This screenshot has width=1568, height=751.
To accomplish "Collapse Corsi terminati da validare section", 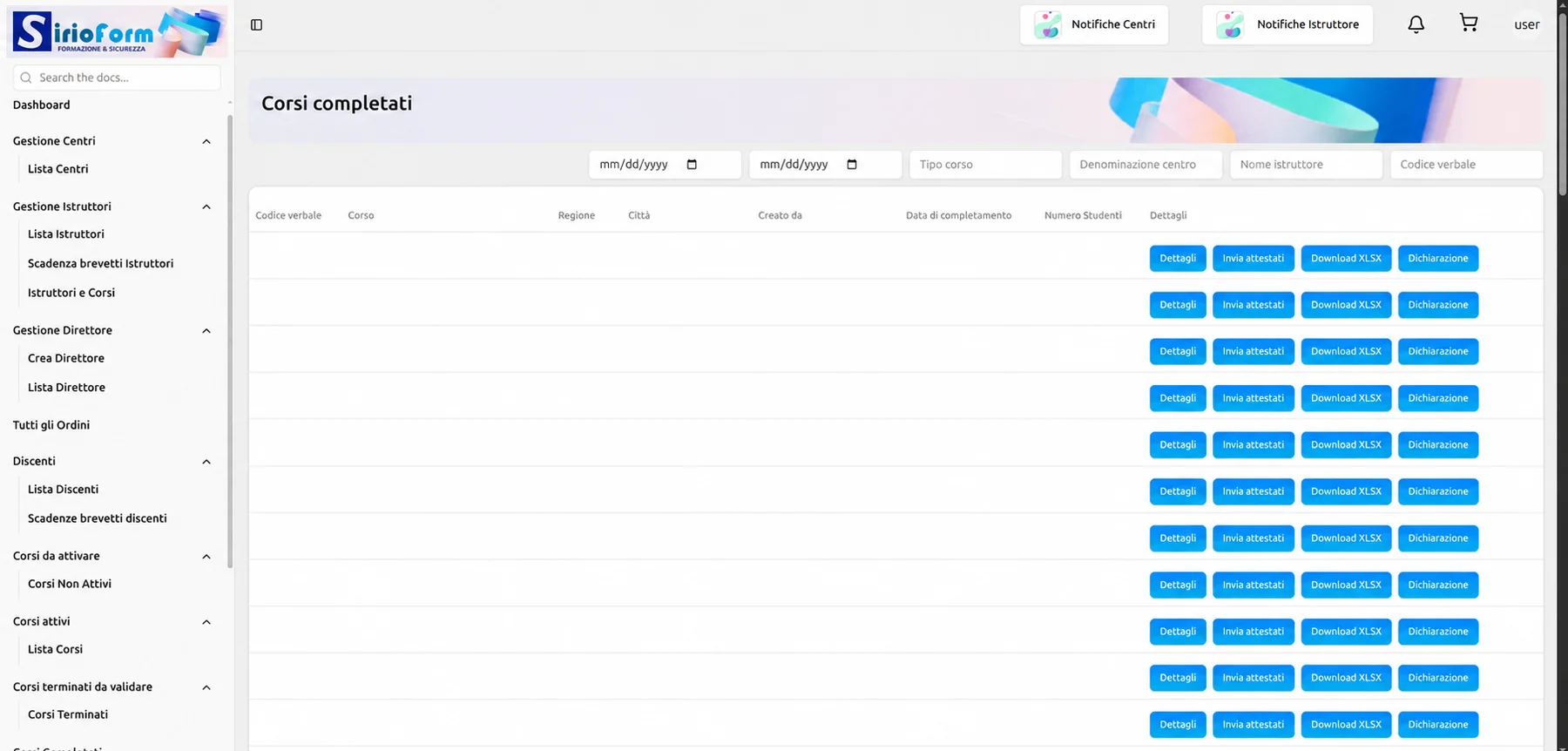I will (206, 687).
